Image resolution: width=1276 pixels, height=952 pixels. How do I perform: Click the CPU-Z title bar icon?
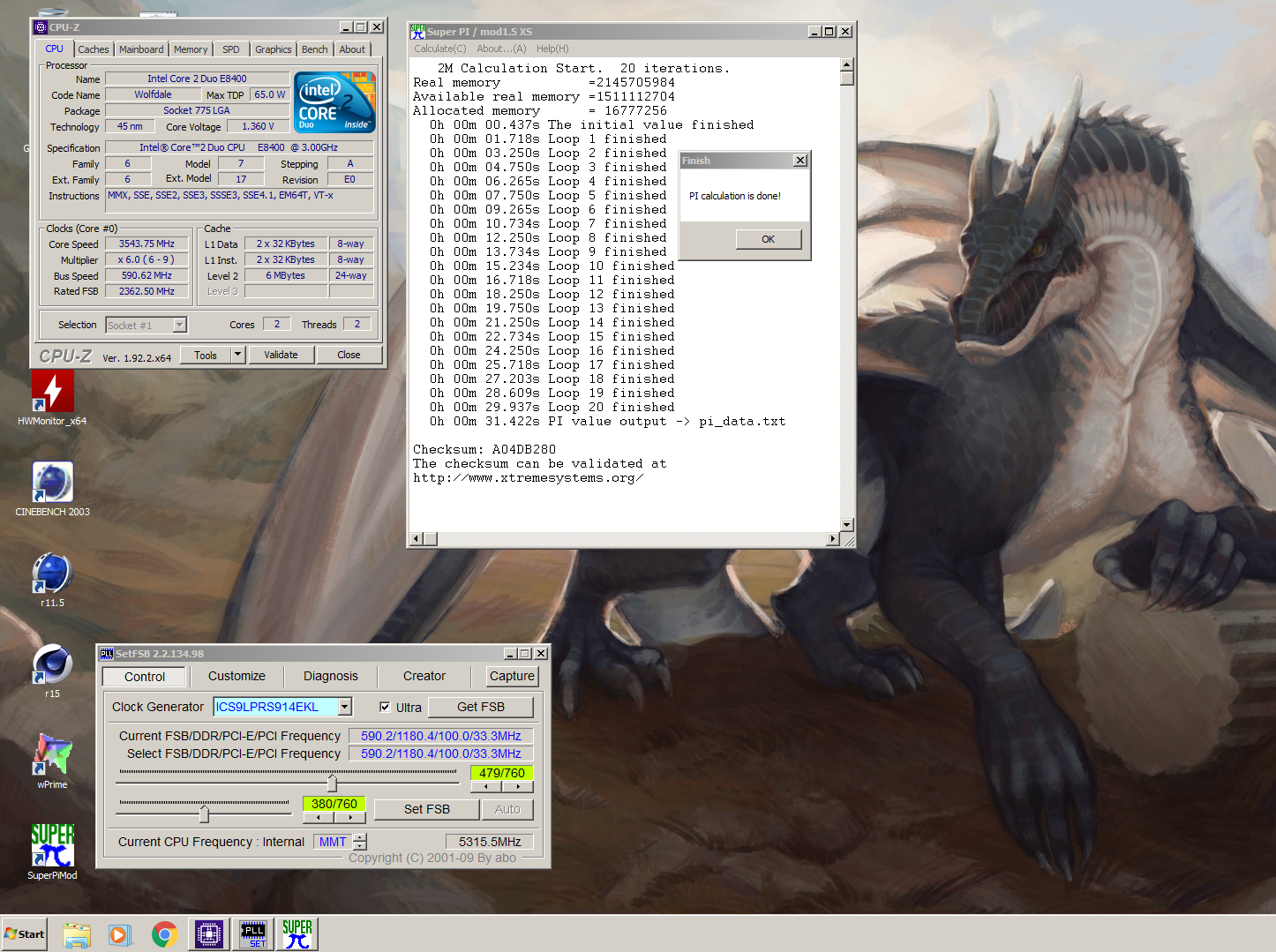(x=41, y=27)
